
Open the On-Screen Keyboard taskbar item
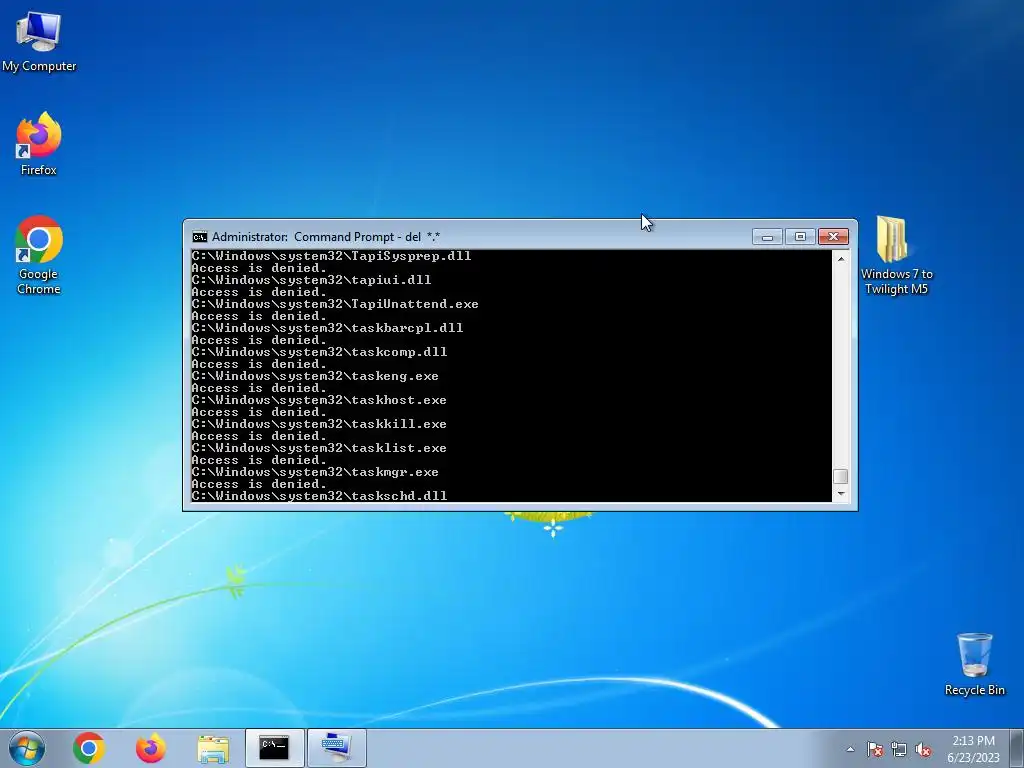pyautogui.click(x=336, y=748)
